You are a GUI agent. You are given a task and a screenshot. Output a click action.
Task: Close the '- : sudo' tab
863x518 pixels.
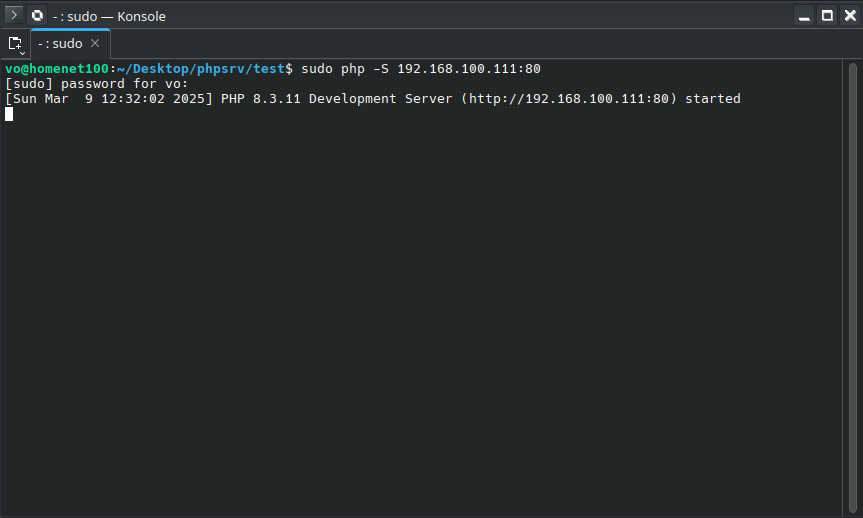(x=95, y=43)
